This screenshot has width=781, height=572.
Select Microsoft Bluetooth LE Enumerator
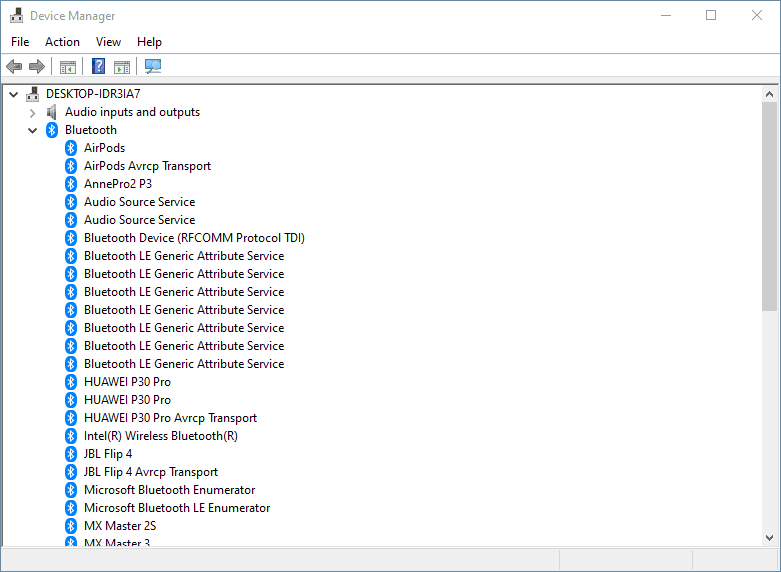177,508
